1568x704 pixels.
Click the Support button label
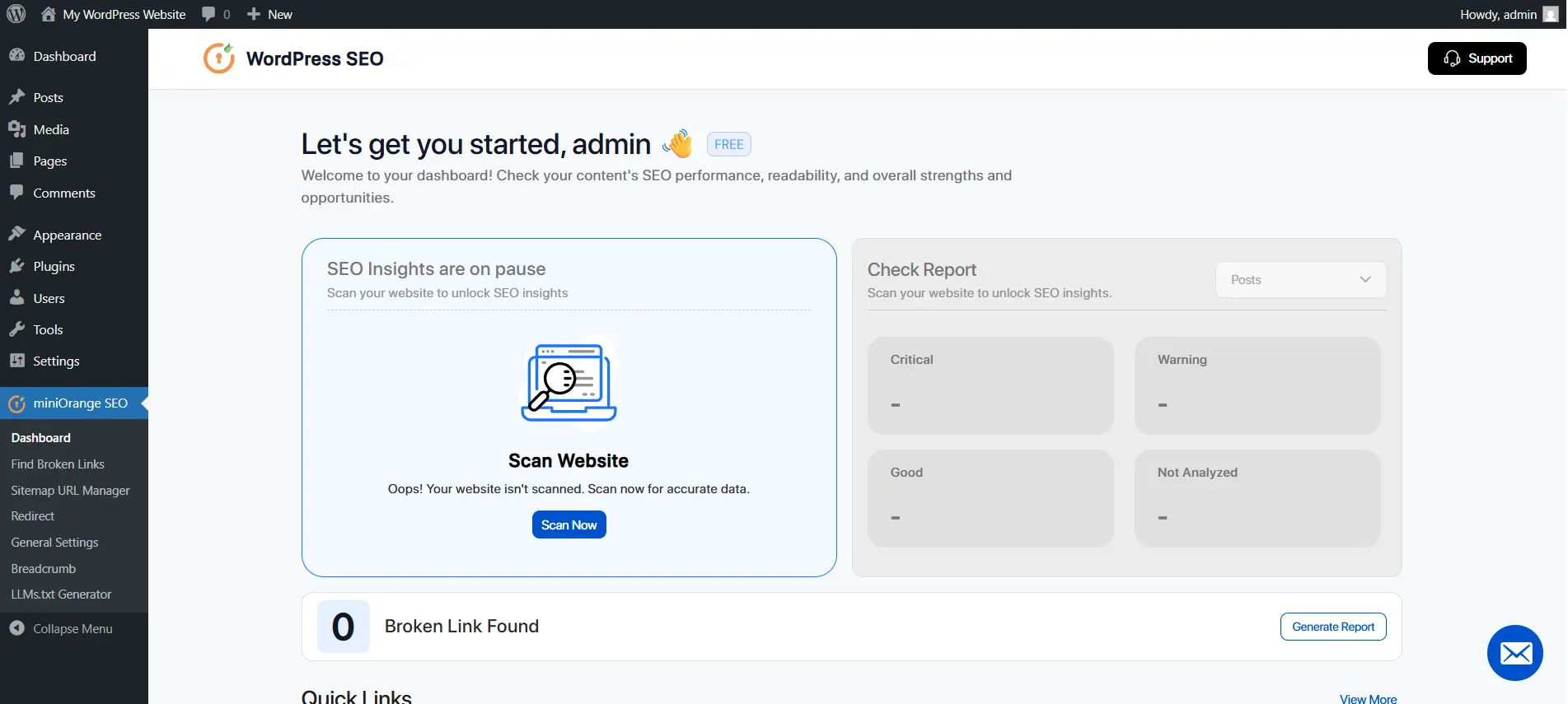pos(1490,58)
